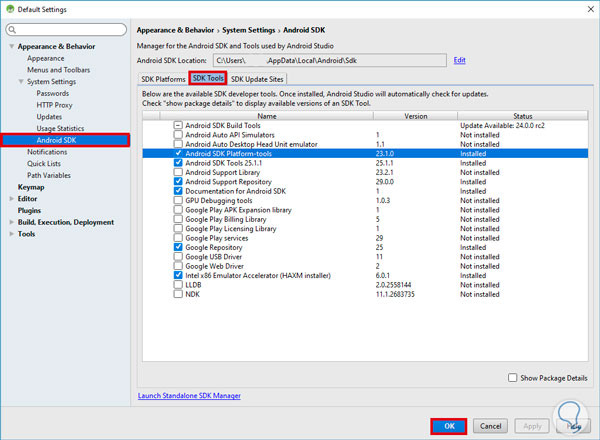Sort by Name column header
The width and height of the screenshot is (600, 440).
pyautogui.click(x=266, y=116)
